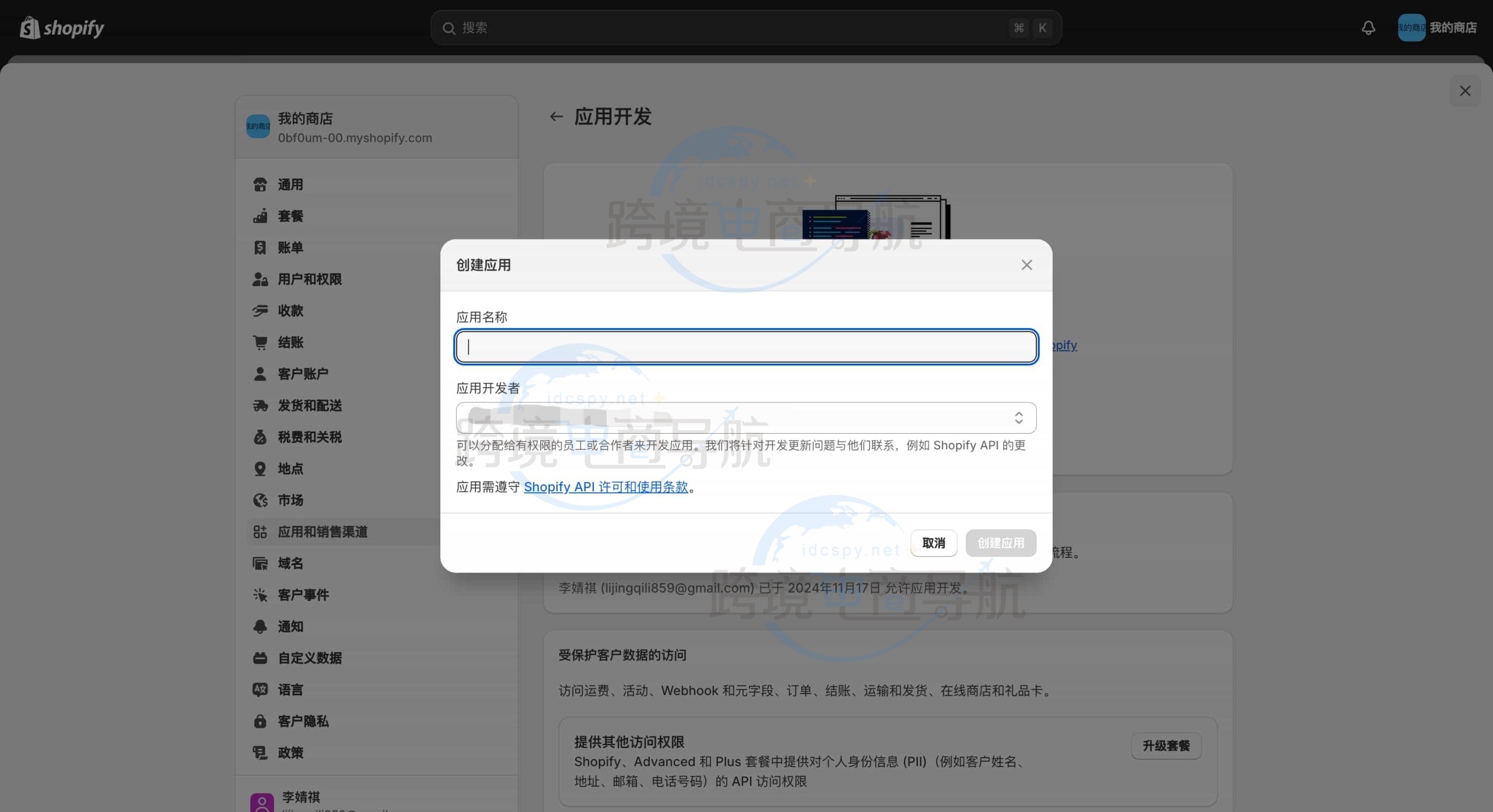Open Shopify API 许可和使用条款 link
Viewport: 1493px width, 812px height.
605,487
